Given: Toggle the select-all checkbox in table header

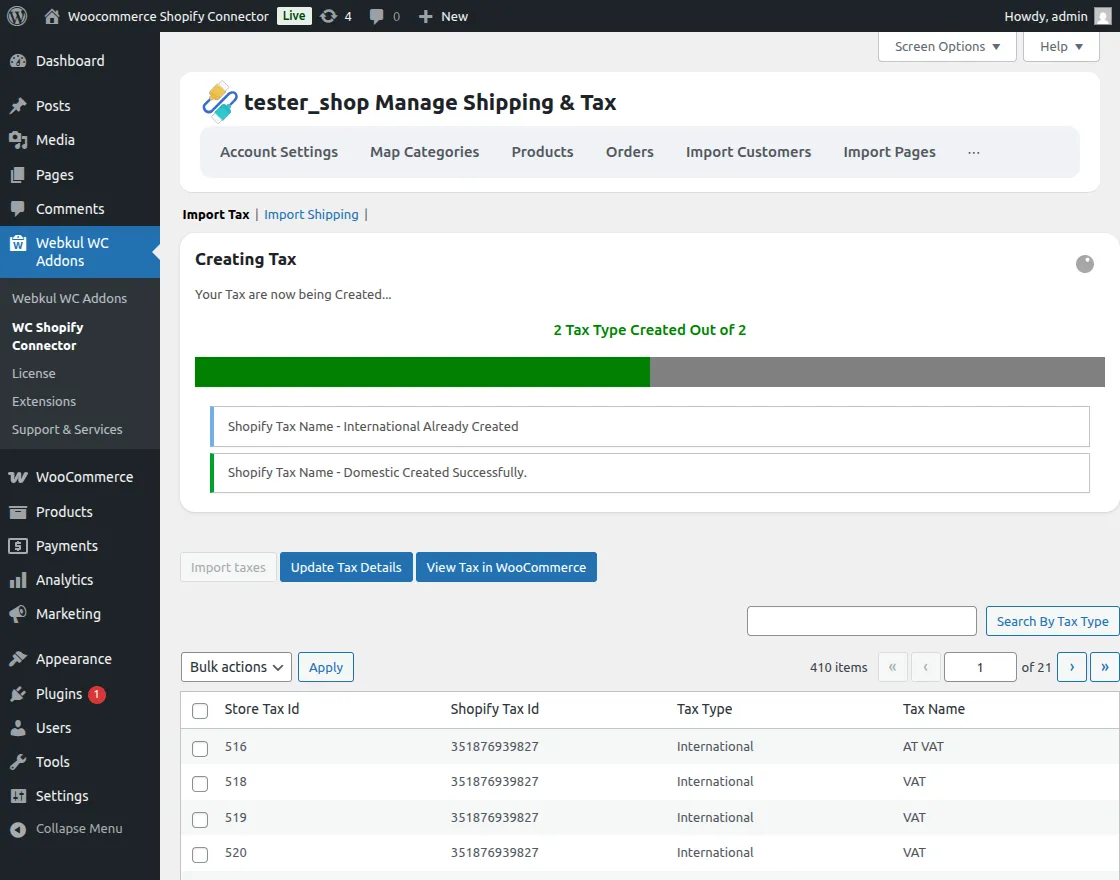Looking at the screenshot, I should 200,710.
